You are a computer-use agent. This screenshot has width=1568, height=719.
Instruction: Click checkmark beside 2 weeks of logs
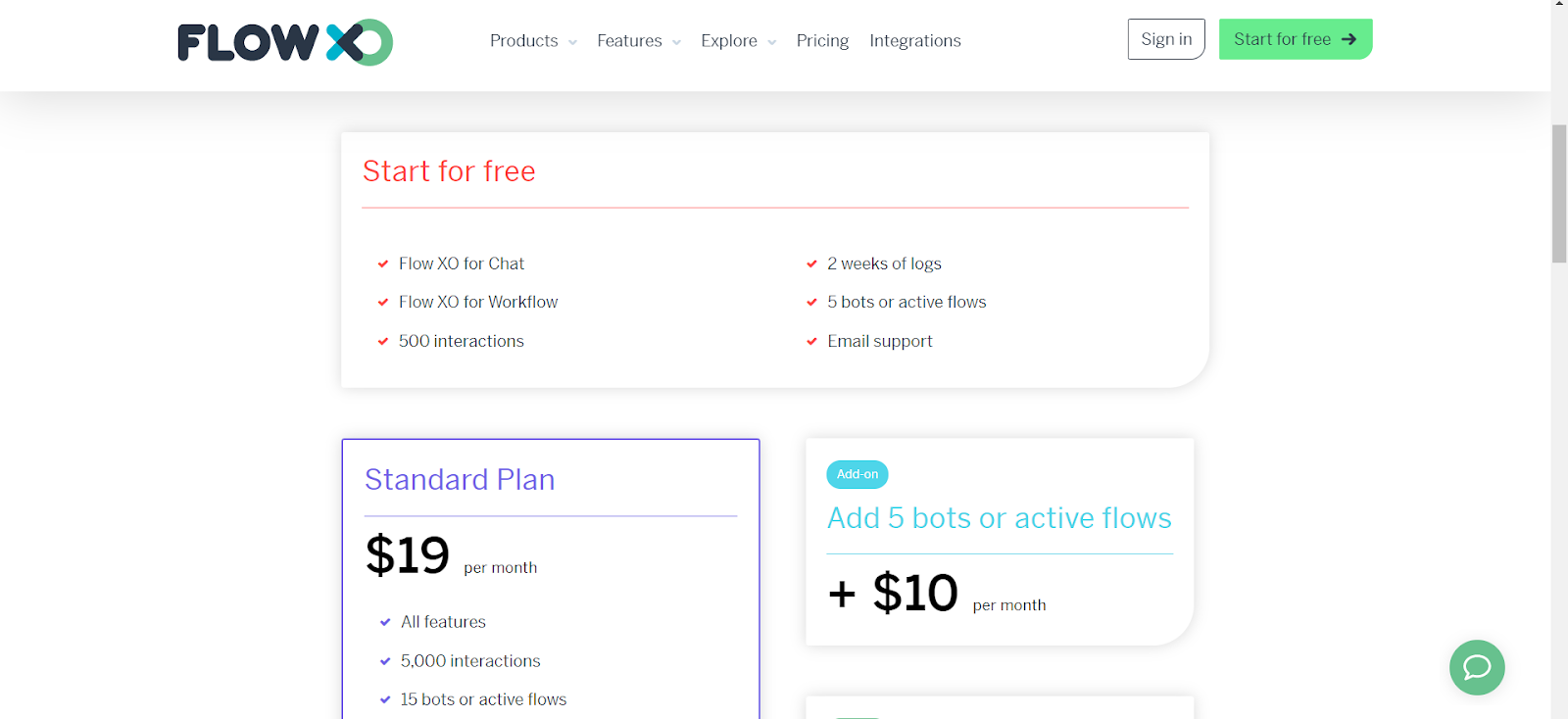(811, 264)
